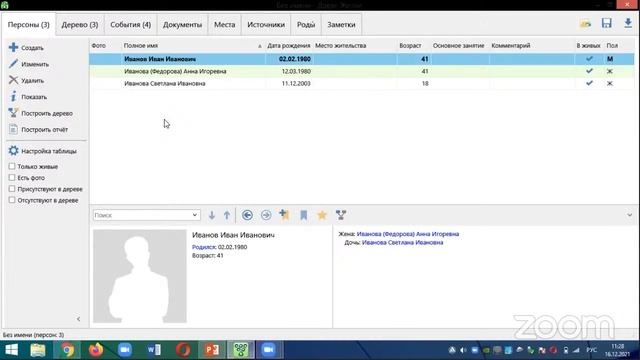This screenshot has height=360, width=640.
Task: Open the wife link Иванова (Федорова) Анна Игоревна
Action: (x=408, y=234)
